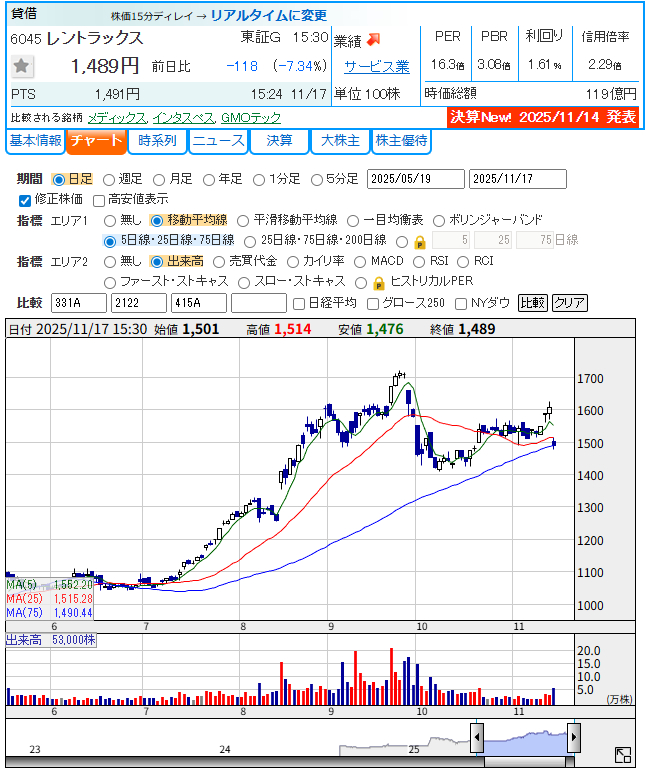Click the left range handle arrow on timeline
Image resolution: width=647 pixels, height=770 pixels.
point(478,737)
